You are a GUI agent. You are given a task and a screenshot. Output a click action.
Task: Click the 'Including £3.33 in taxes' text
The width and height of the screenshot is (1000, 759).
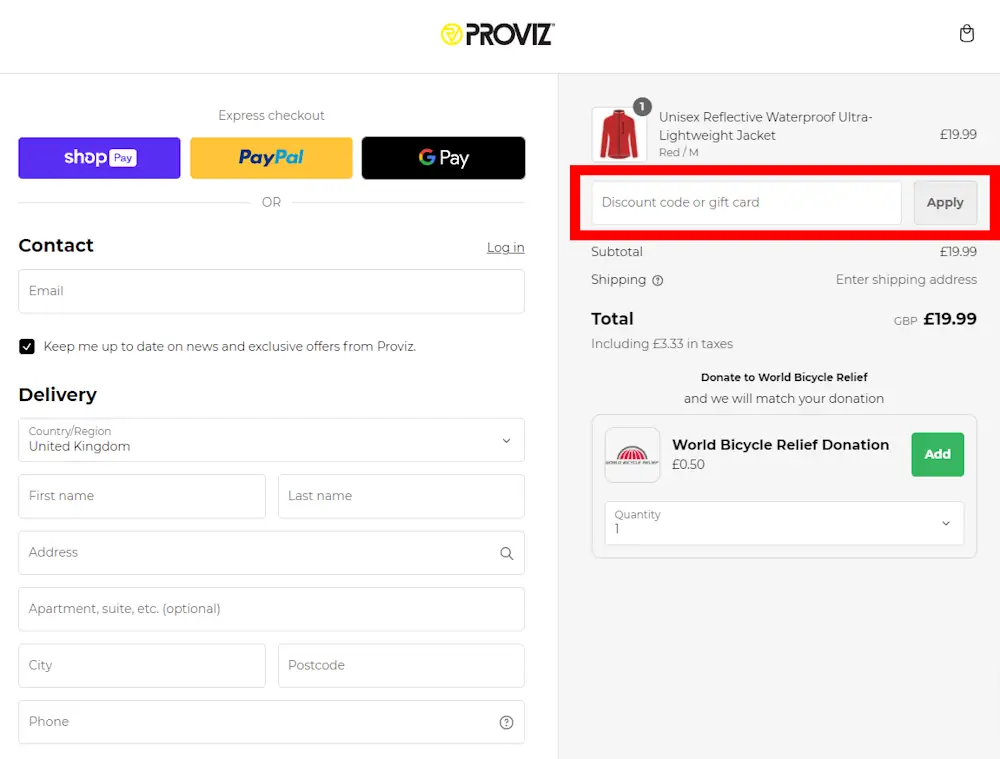click(x=662, y=344)
